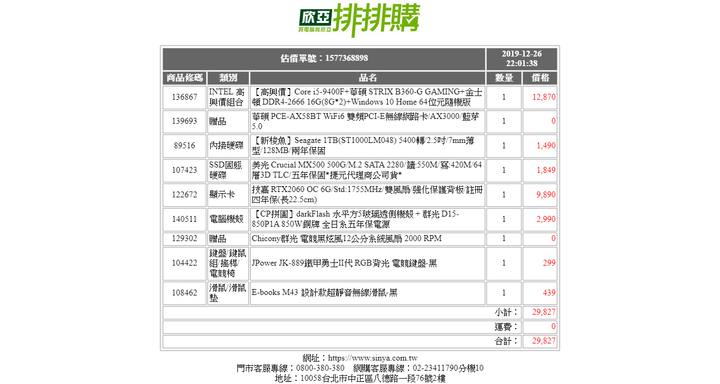Click the 小計 amount 29,827

pos(544,312)
